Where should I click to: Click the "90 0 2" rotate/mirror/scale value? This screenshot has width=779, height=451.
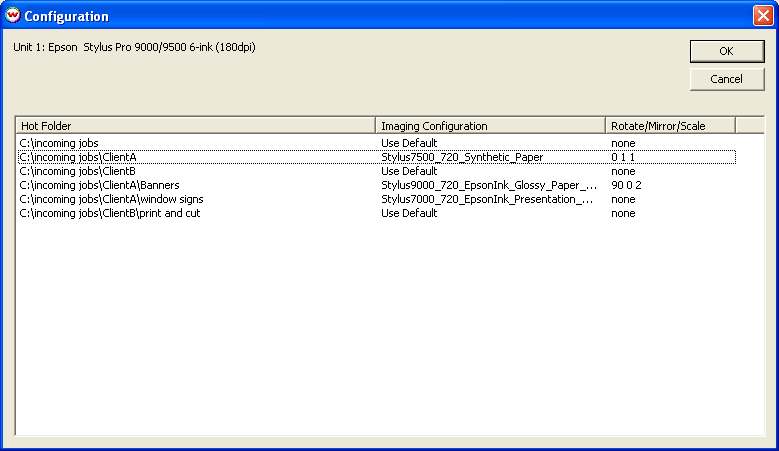(626, 185)
